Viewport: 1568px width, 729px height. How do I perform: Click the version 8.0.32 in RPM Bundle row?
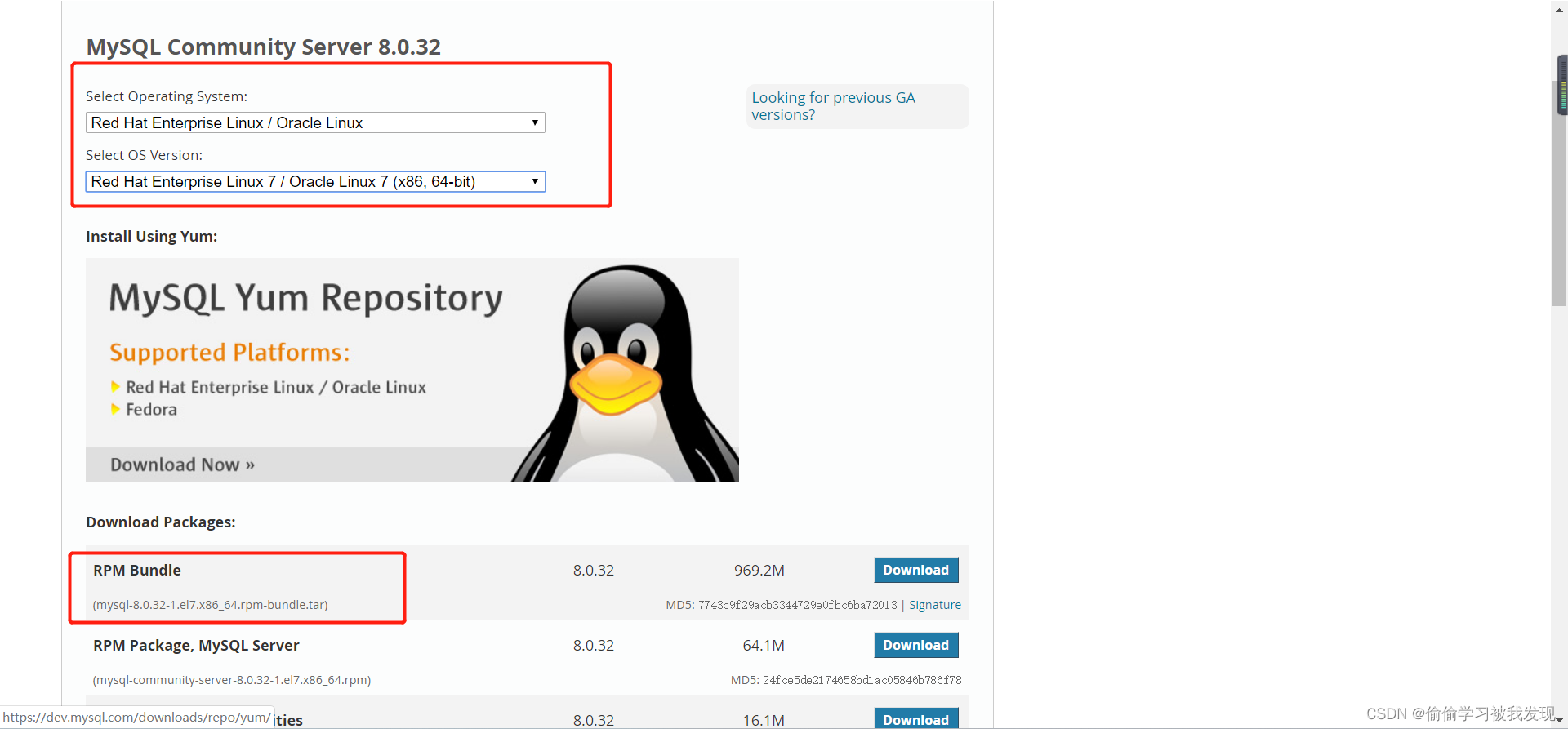pos(594,570)
